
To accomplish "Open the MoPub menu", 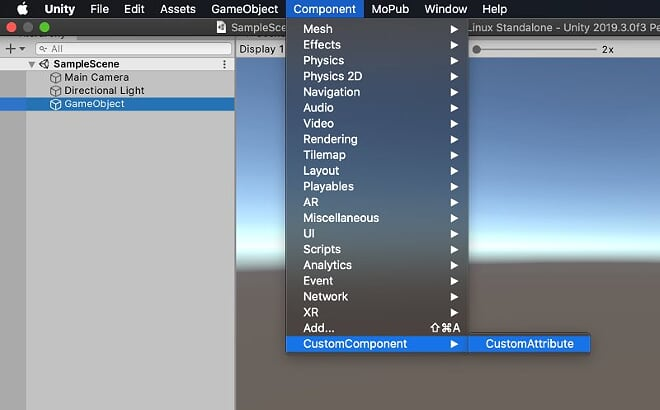I will [390, 9].
